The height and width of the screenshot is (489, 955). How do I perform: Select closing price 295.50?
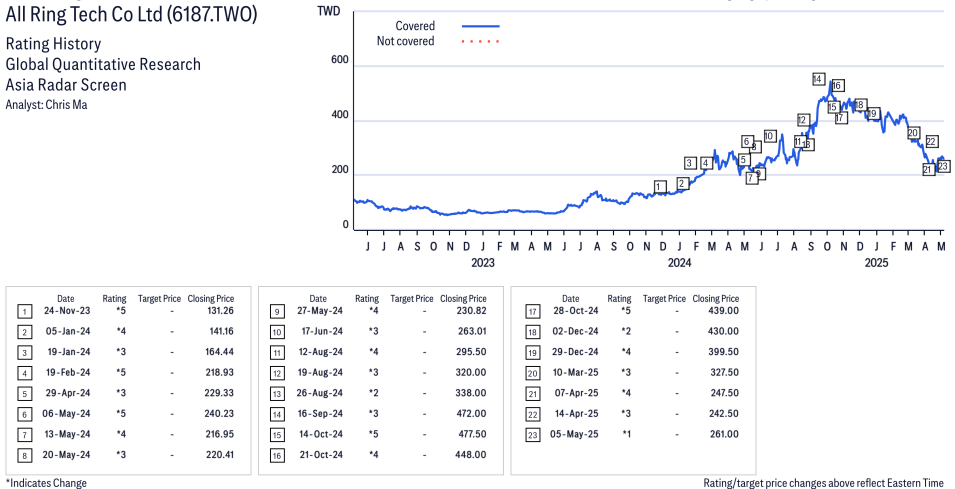point(471,352)
